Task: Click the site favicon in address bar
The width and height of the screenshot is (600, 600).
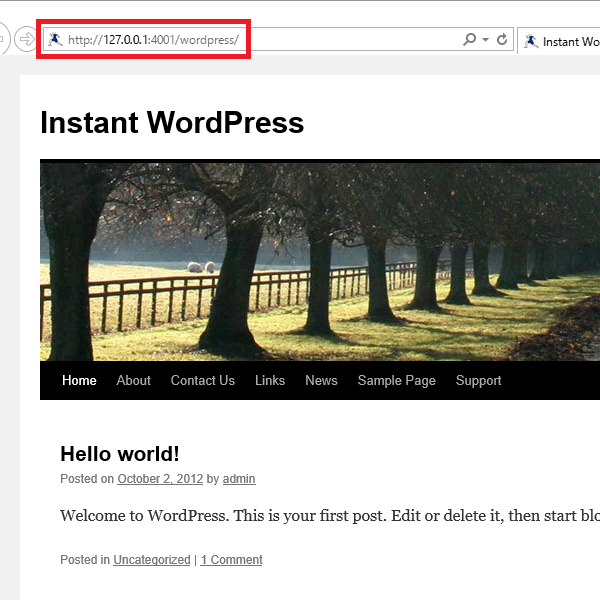Action: pos(55,39)
